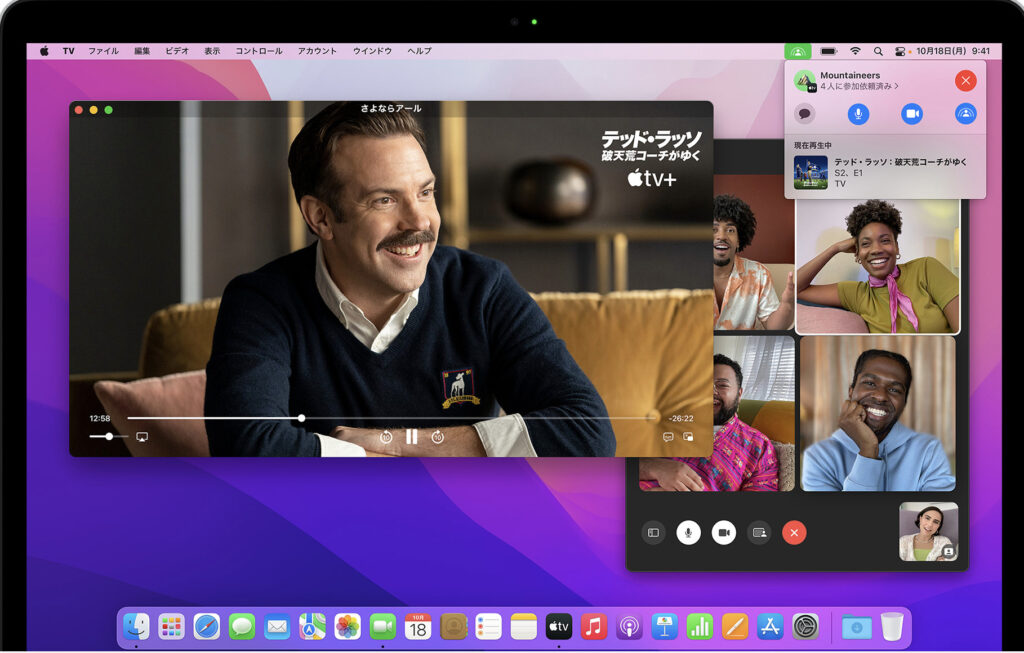1024x653 pixels.
Task: Open the 編集 menu
Action: pyautogui.click(x=142, y=51)
